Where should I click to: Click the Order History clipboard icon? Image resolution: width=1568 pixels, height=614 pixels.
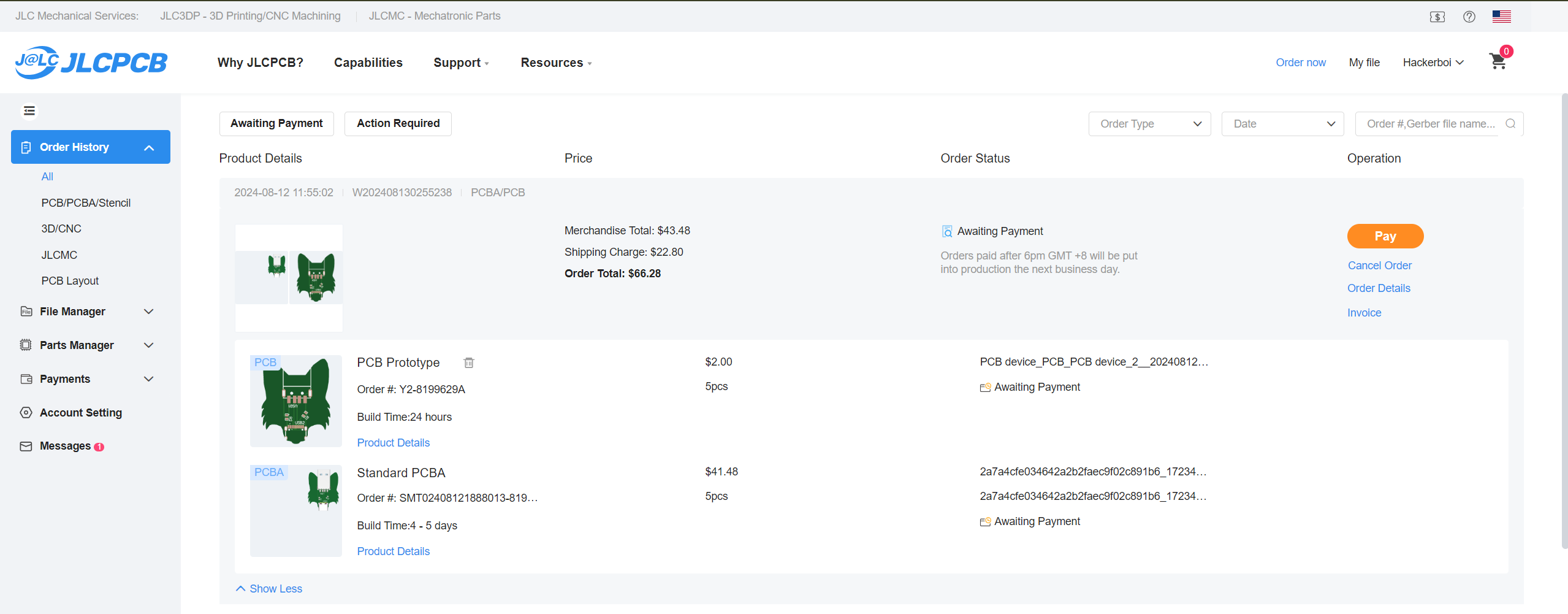(26, 147)
